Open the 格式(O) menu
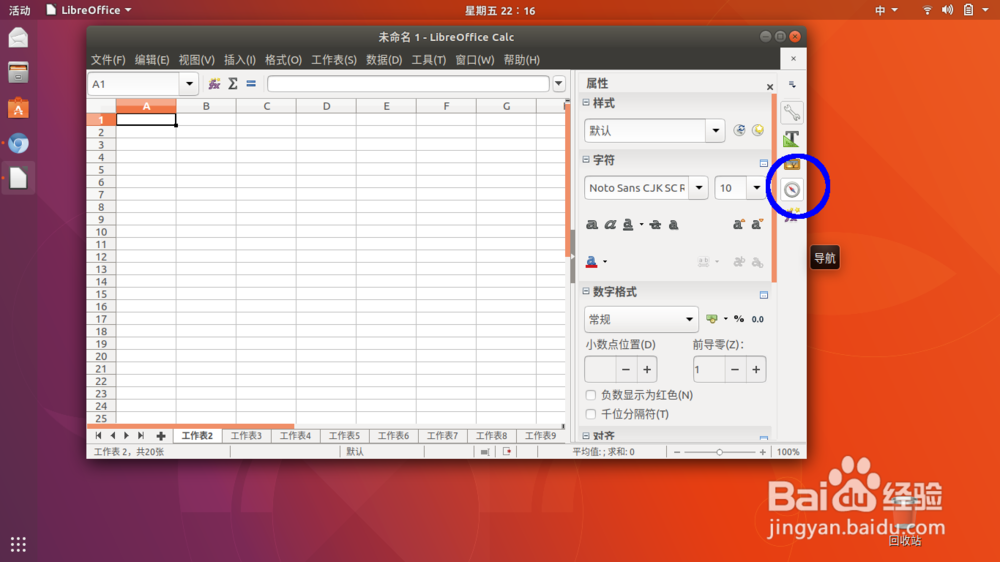Image resolution: width=1000 pixels, height=562 pixels. (283, 60)
